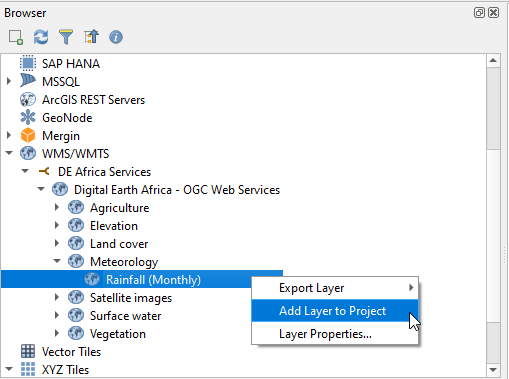Select the Vegetation tree item

point(118,334)
